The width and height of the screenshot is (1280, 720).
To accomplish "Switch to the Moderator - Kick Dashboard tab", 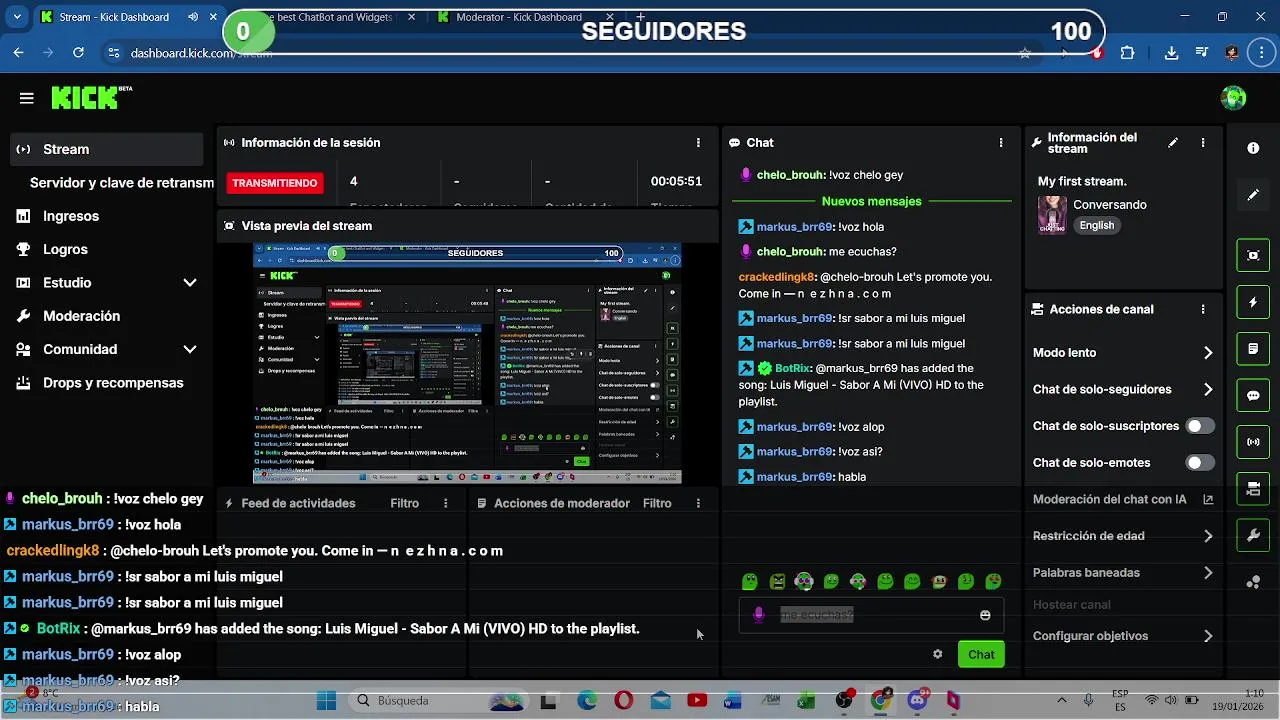I will pyautogui.click(x=519, y=17).
